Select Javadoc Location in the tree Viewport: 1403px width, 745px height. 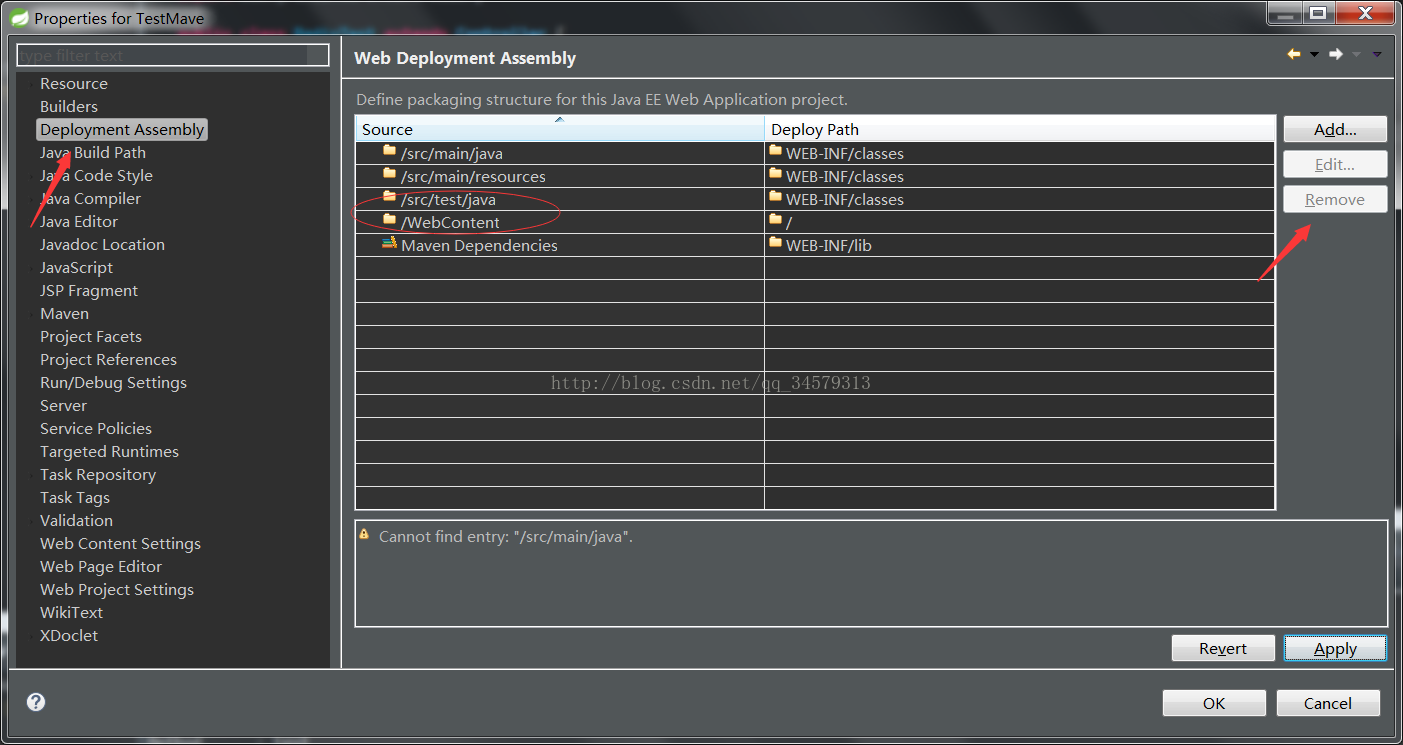pos(102,245)
